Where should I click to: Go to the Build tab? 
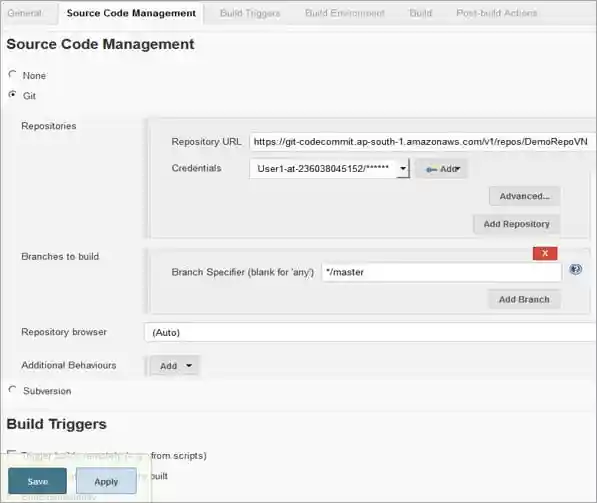(420, 13)
